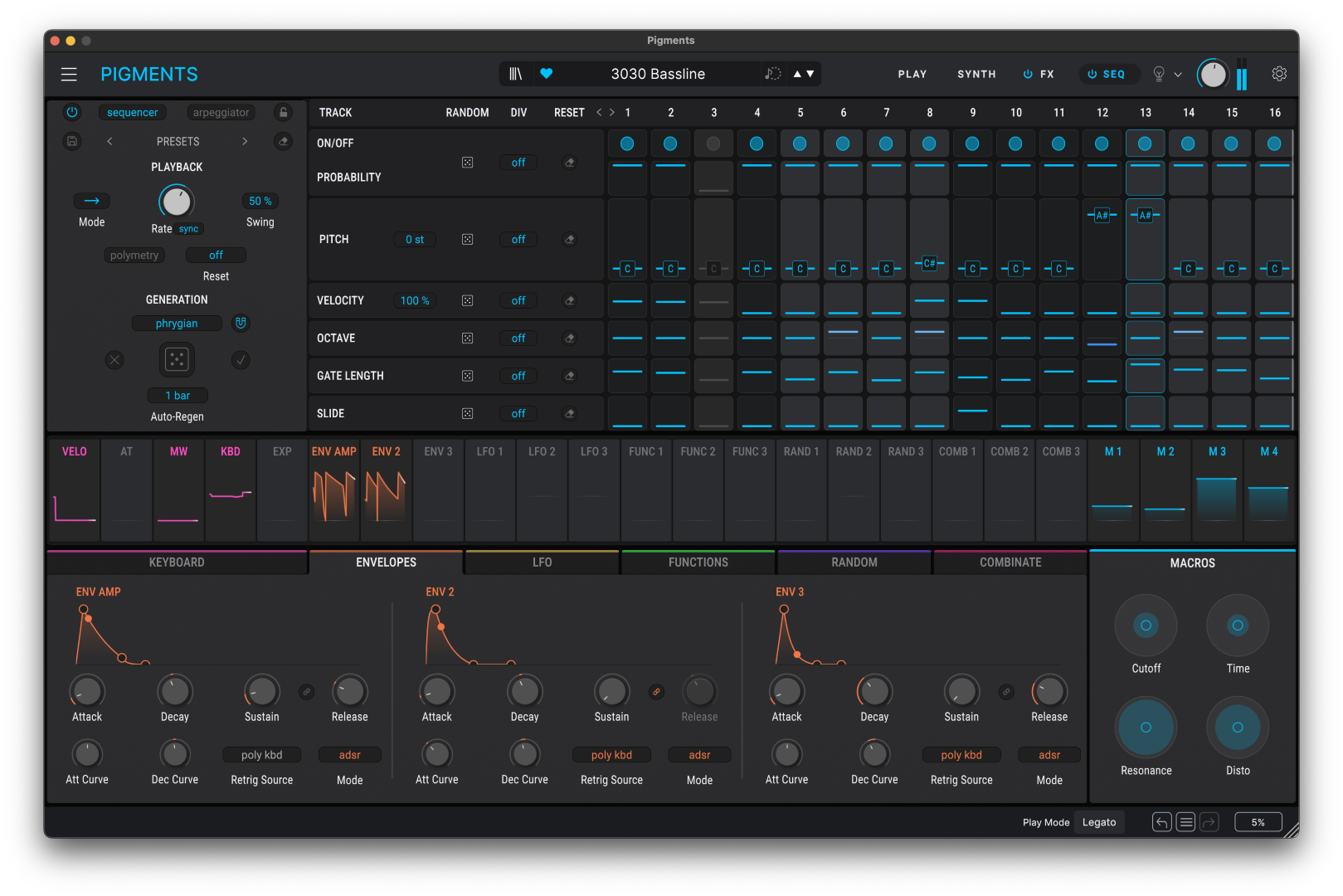Image resolution: width=1343 pixels, height=896 pixels.
Task: Enable the FX section power toggle
Action: point(1027,74)
